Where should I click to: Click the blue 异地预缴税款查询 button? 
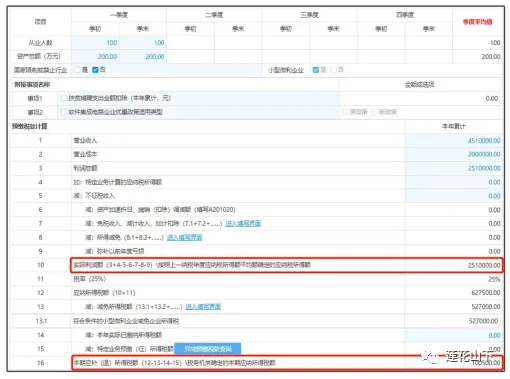208,349
